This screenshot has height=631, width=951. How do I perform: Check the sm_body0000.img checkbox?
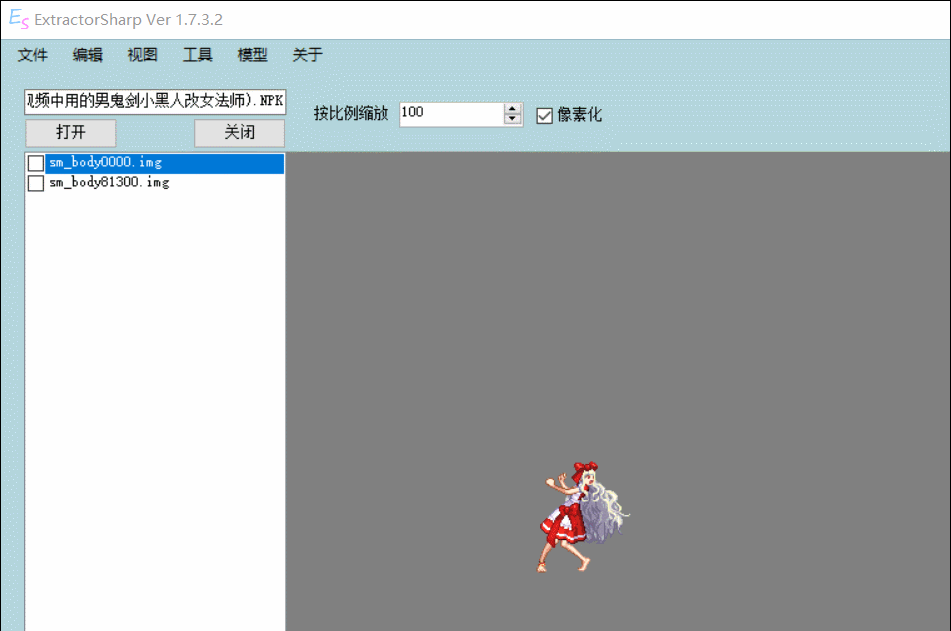(35, 162)
